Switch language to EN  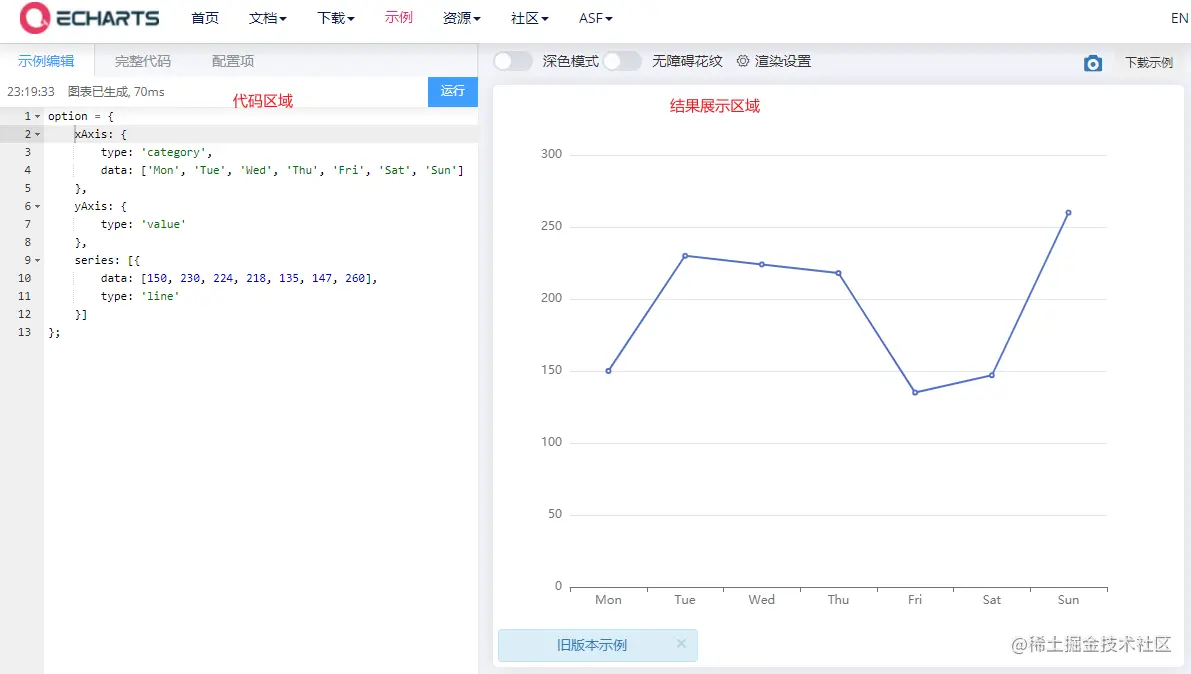(1179, 17)
